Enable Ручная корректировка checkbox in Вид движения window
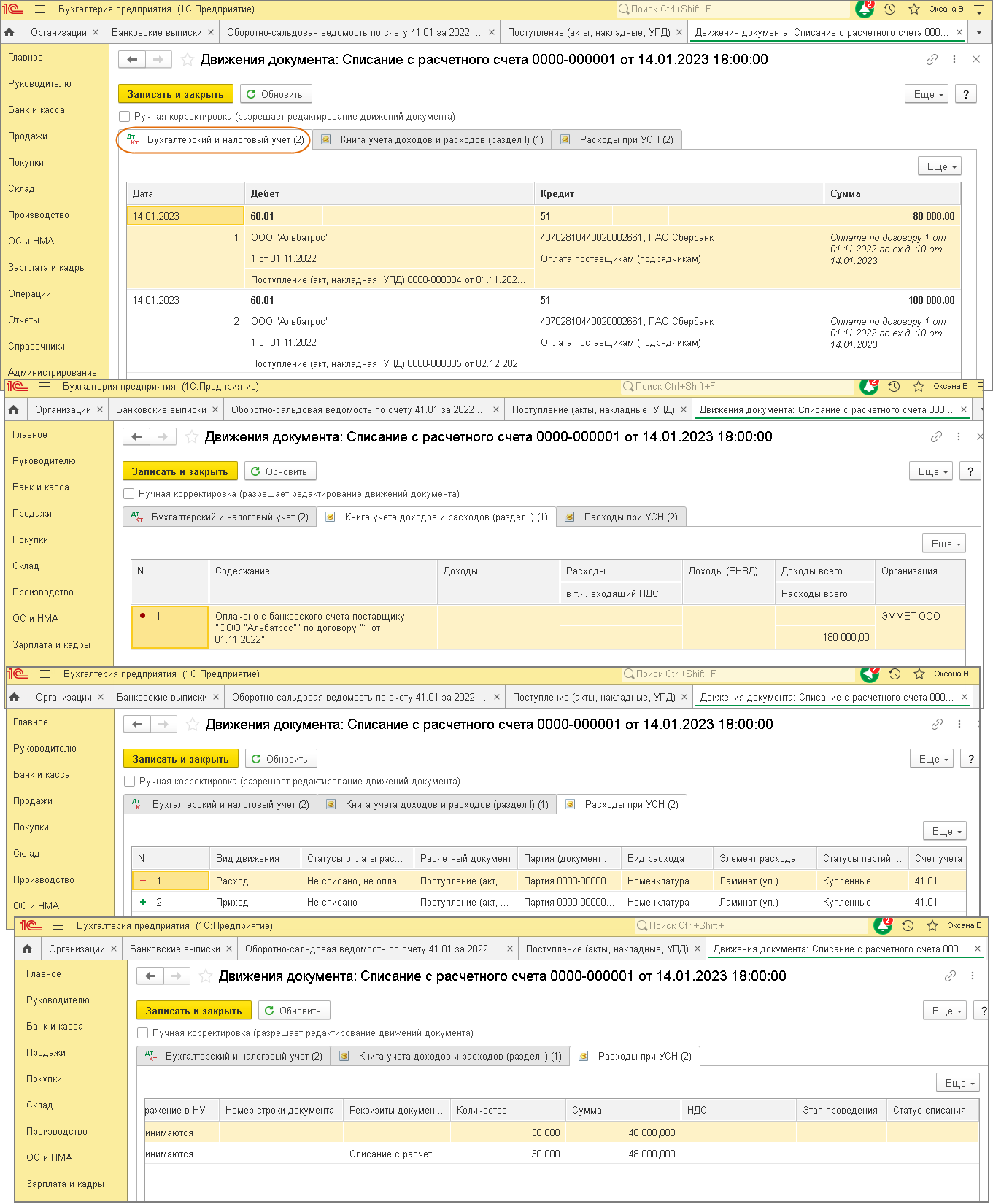Screen dimensions: 993x1204 pos(130,782)
